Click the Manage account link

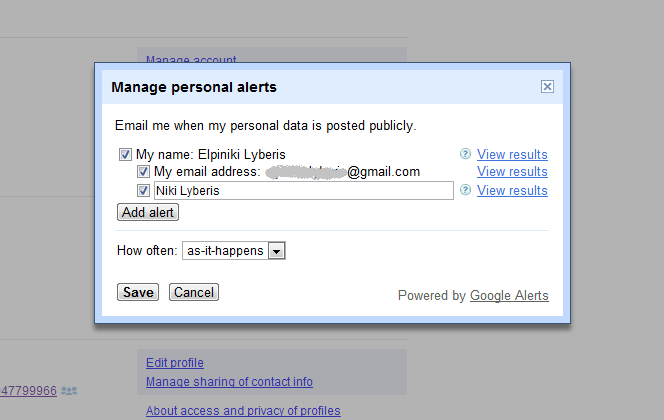[191, 60]
